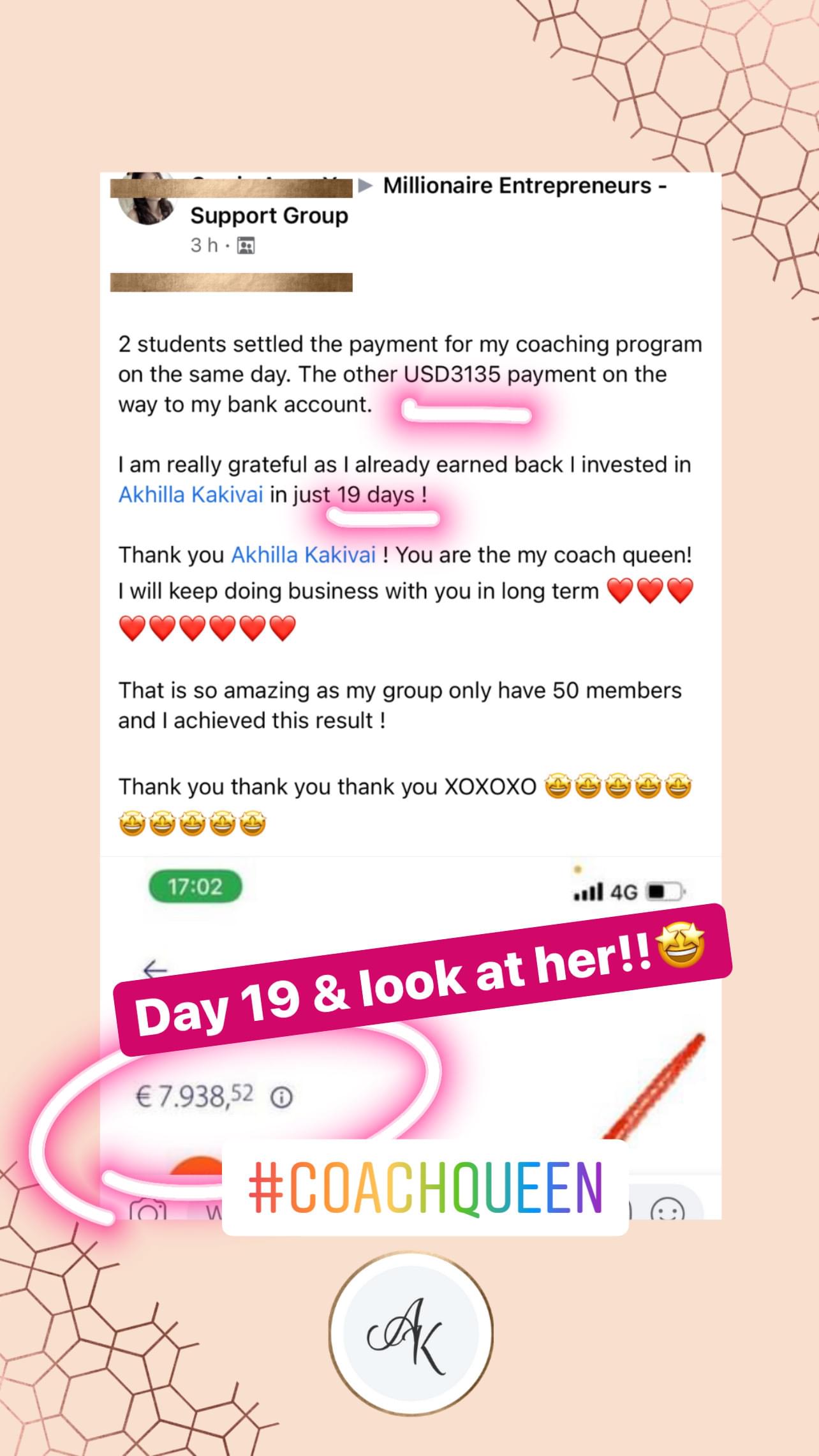Viewport: 819px width, 1456px height.
Task: Click the group audience icon beside 3 h
Action: click(246, 246)
